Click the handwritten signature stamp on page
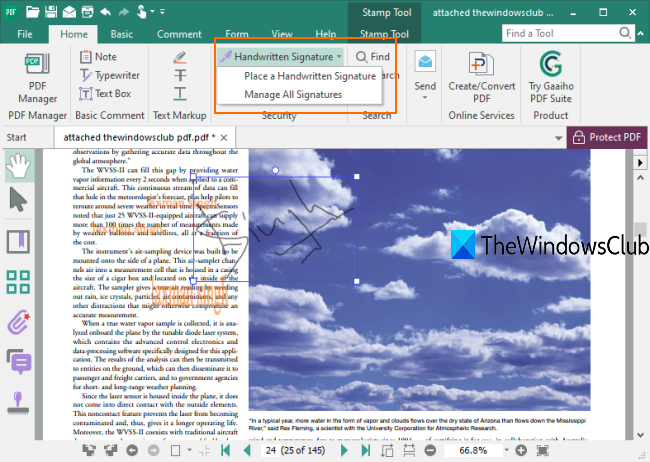The height and width of the screenshot is (462, 650). (275, 229)
